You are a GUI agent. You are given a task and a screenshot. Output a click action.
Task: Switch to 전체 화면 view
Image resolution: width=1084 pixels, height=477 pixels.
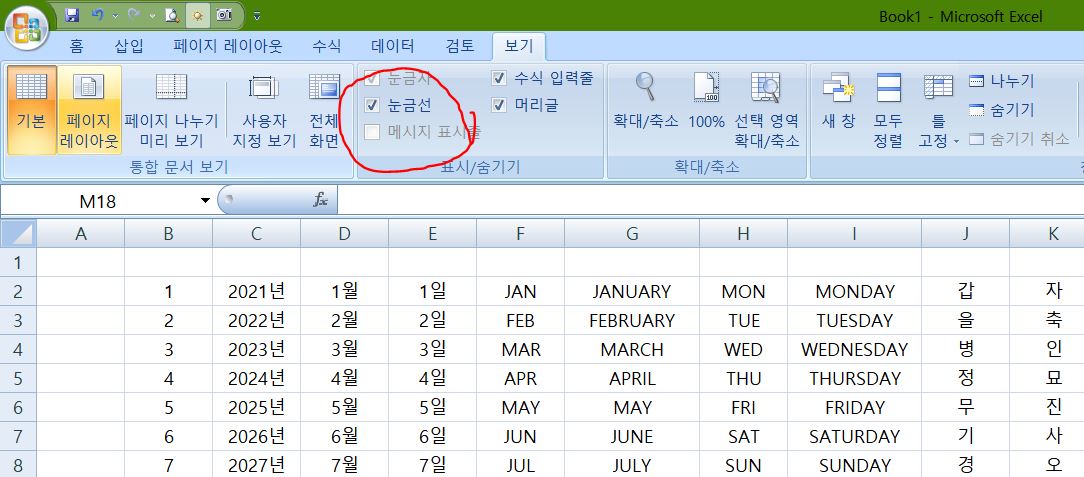pos(324,110)
